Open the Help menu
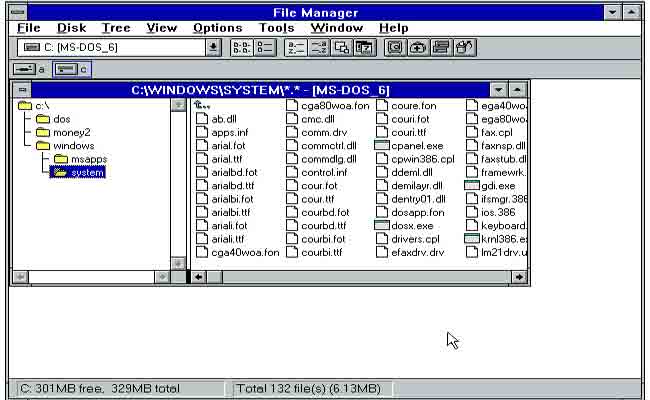The width and height of the screenshot is (650, 400). click(394, 28)
